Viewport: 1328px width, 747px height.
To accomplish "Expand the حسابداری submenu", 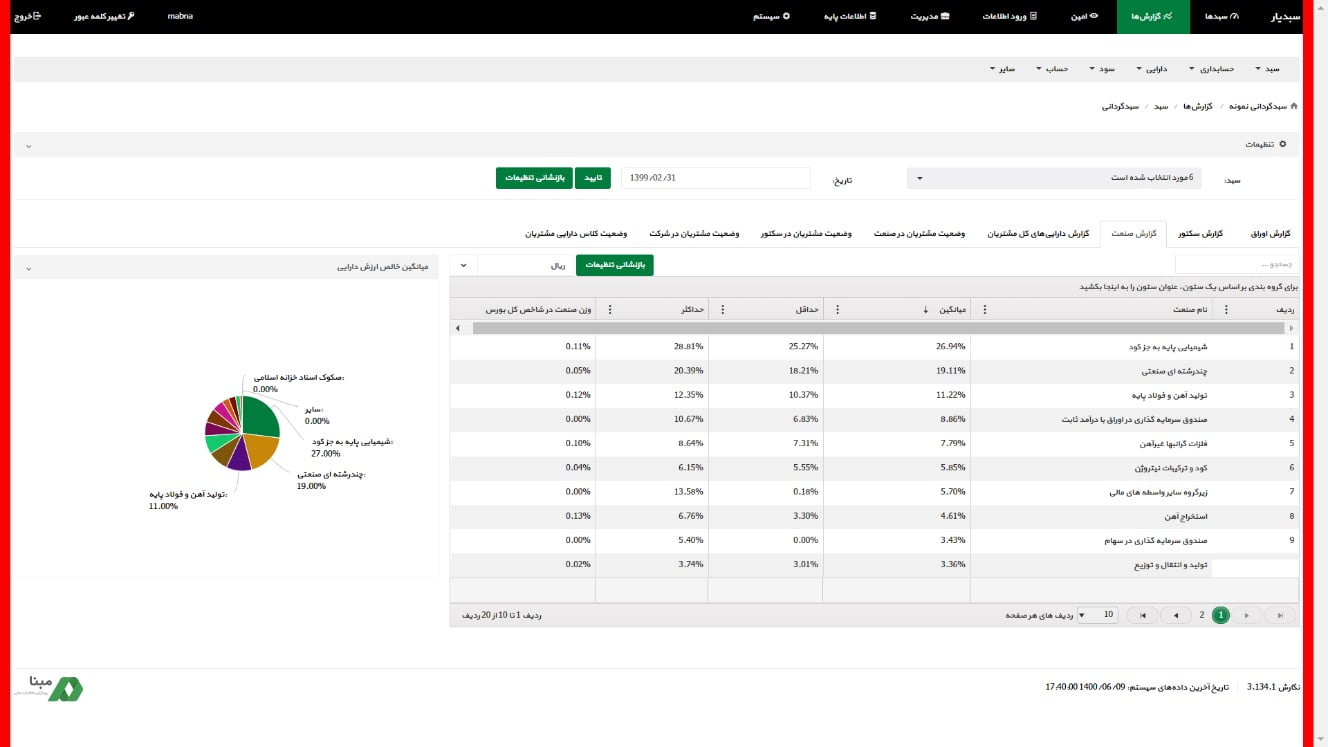I will (1210, 69).
